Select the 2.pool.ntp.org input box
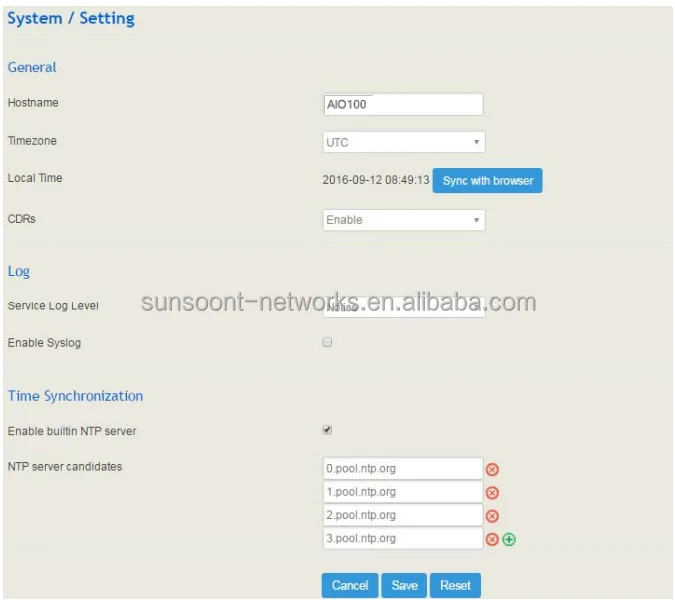675x600 pixels. pyautogui.click(x=403, y=515)
